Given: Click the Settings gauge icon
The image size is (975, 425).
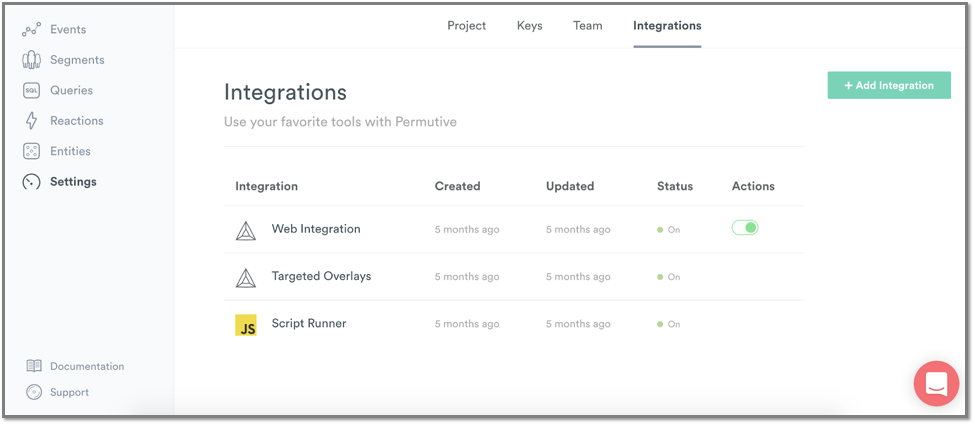Looking at the screenshot, I should click(31, 182).
